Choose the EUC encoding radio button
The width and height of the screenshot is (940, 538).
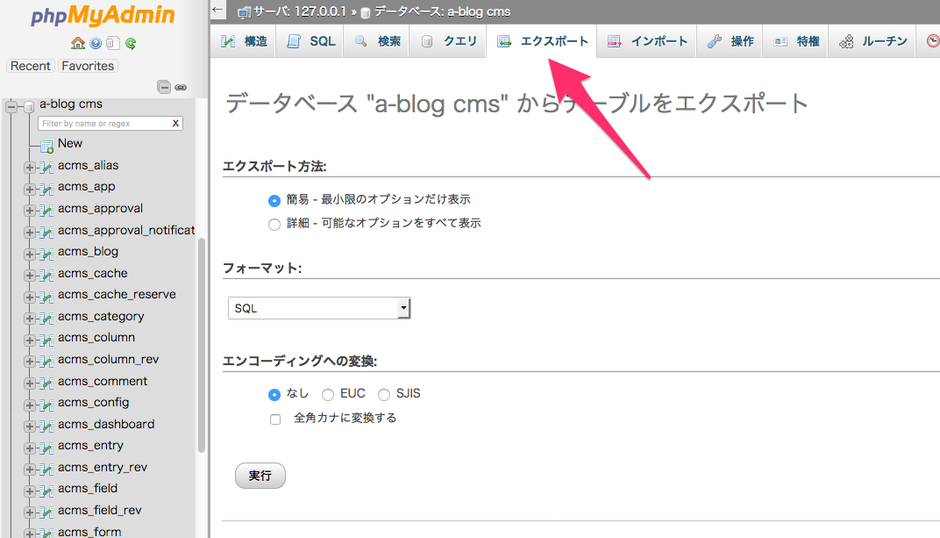(327, 395)
